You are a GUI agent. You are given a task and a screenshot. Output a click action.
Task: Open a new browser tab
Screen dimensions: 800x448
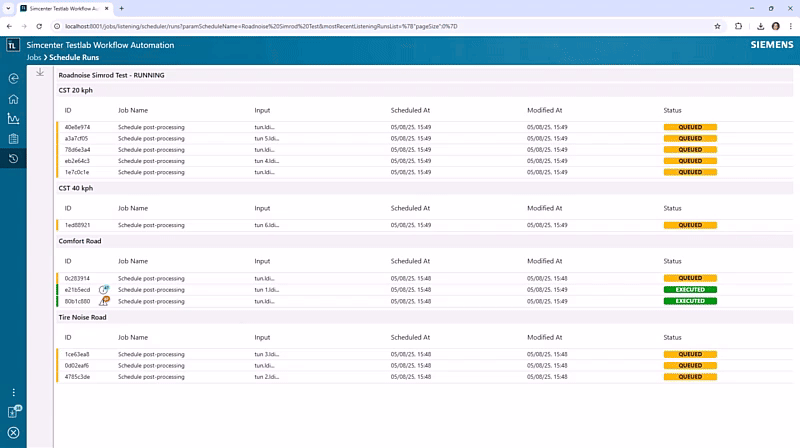coord(121,9)
